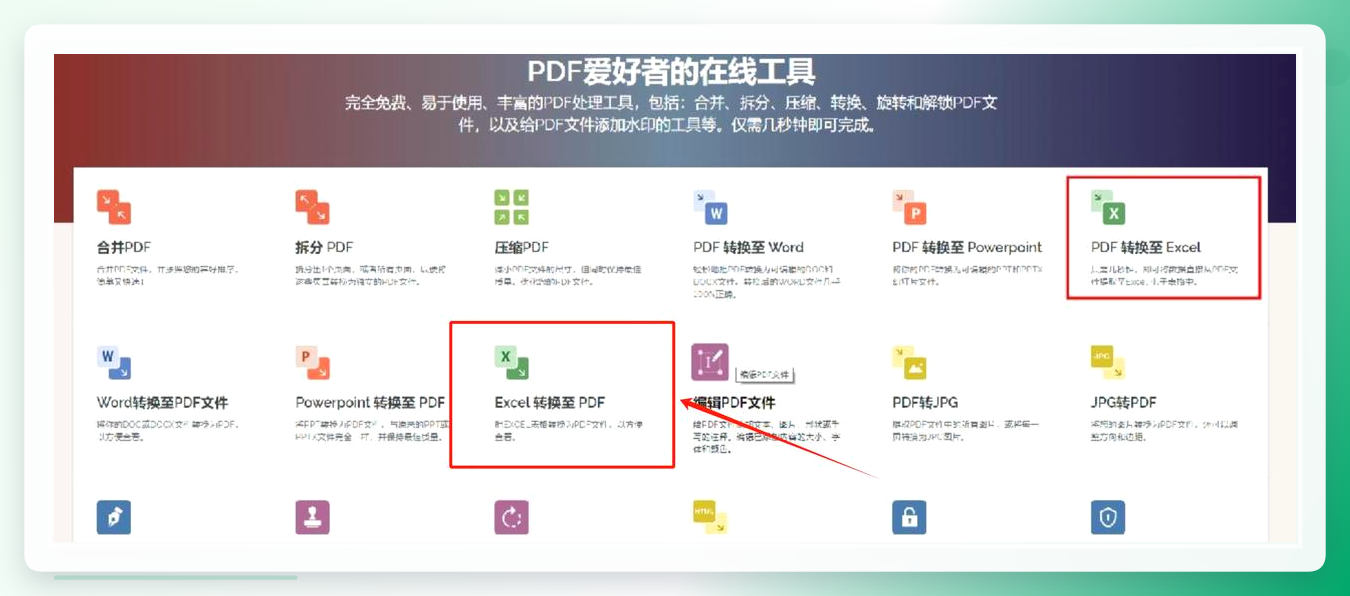Click the description under 压缩PDF
Viewport: 1350px width, 596px height.
(567, 276)
